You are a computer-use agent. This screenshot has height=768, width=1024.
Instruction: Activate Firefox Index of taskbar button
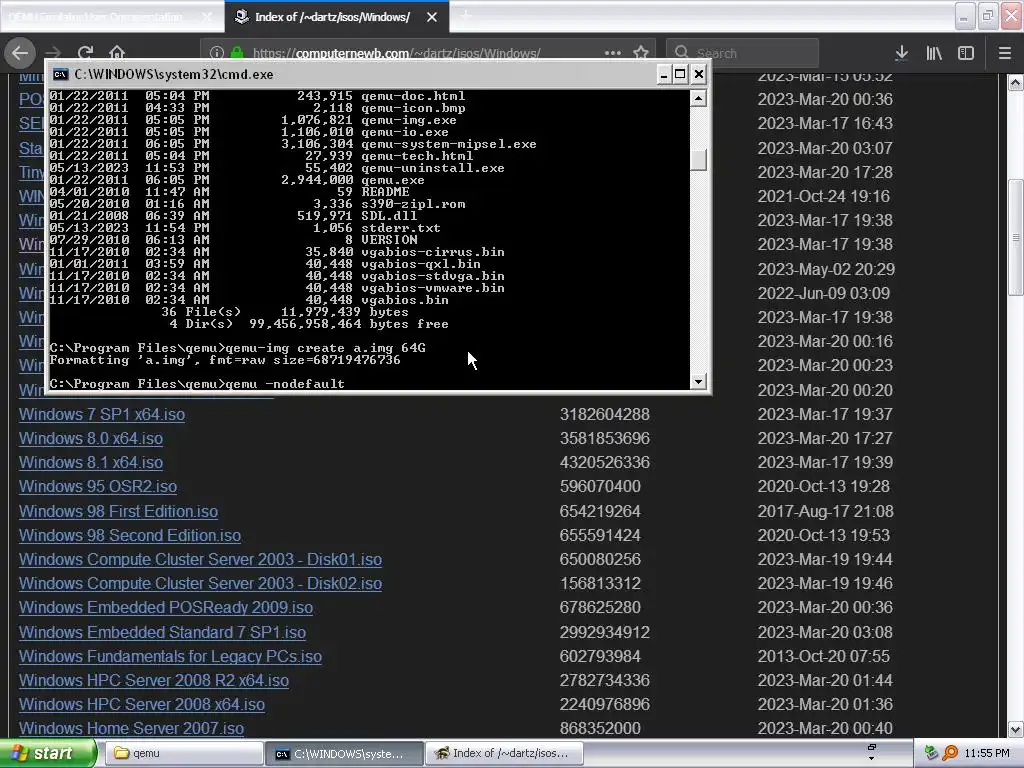[x=505, y=753]
